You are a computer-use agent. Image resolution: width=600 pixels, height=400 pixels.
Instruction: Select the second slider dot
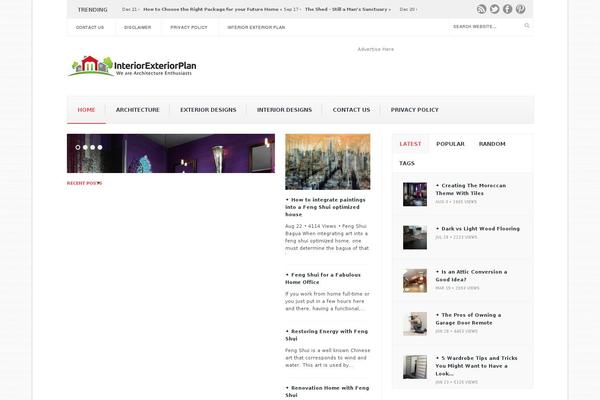85,147
